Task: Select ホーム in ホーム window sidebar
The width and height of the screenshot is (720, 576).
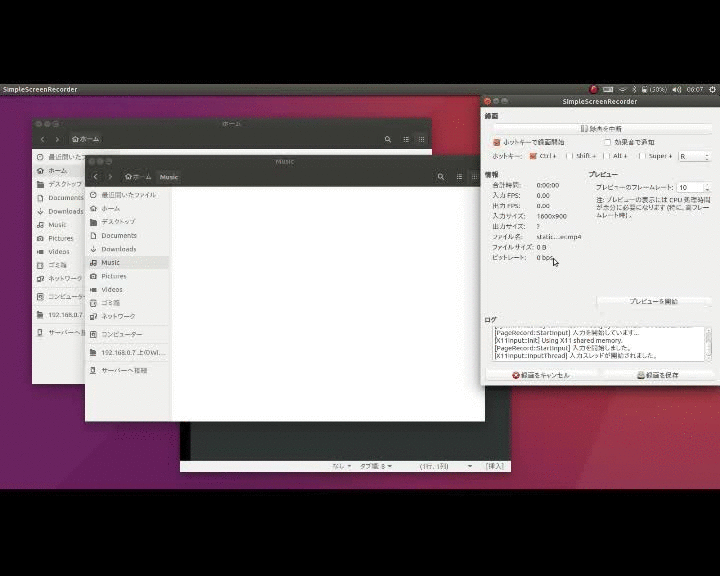Action: pyautogui.click(x=59, y=171)
